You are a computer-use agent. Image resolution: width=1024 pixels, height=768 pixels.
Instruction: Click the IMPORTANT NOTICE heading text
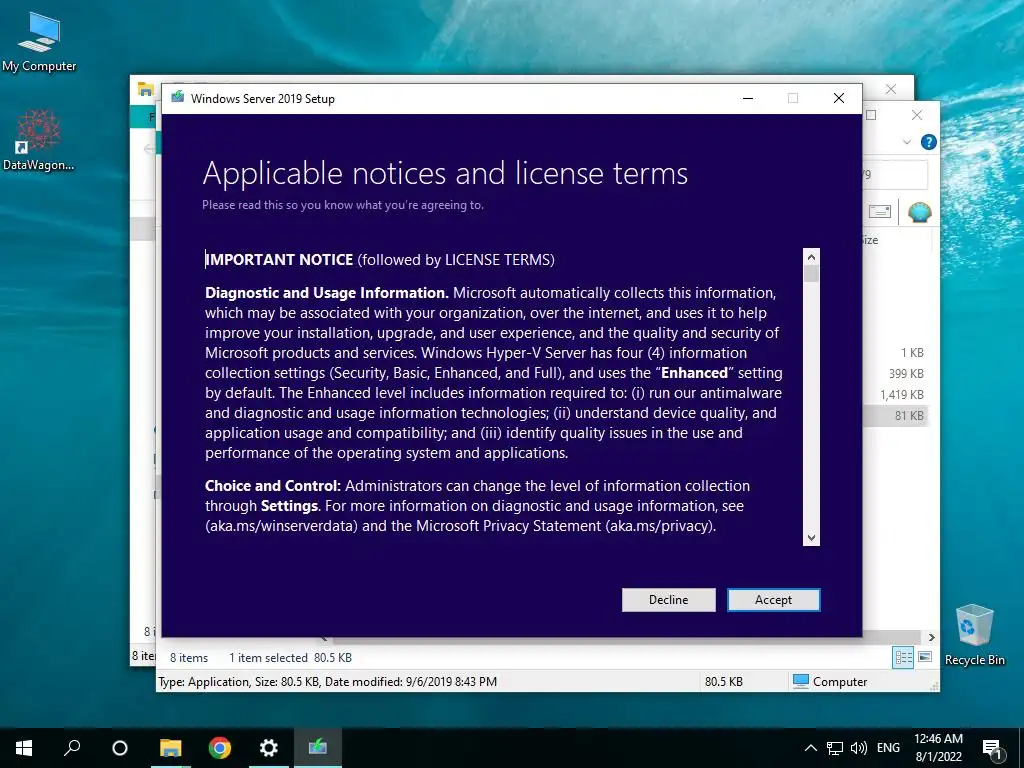click(280, 260)
